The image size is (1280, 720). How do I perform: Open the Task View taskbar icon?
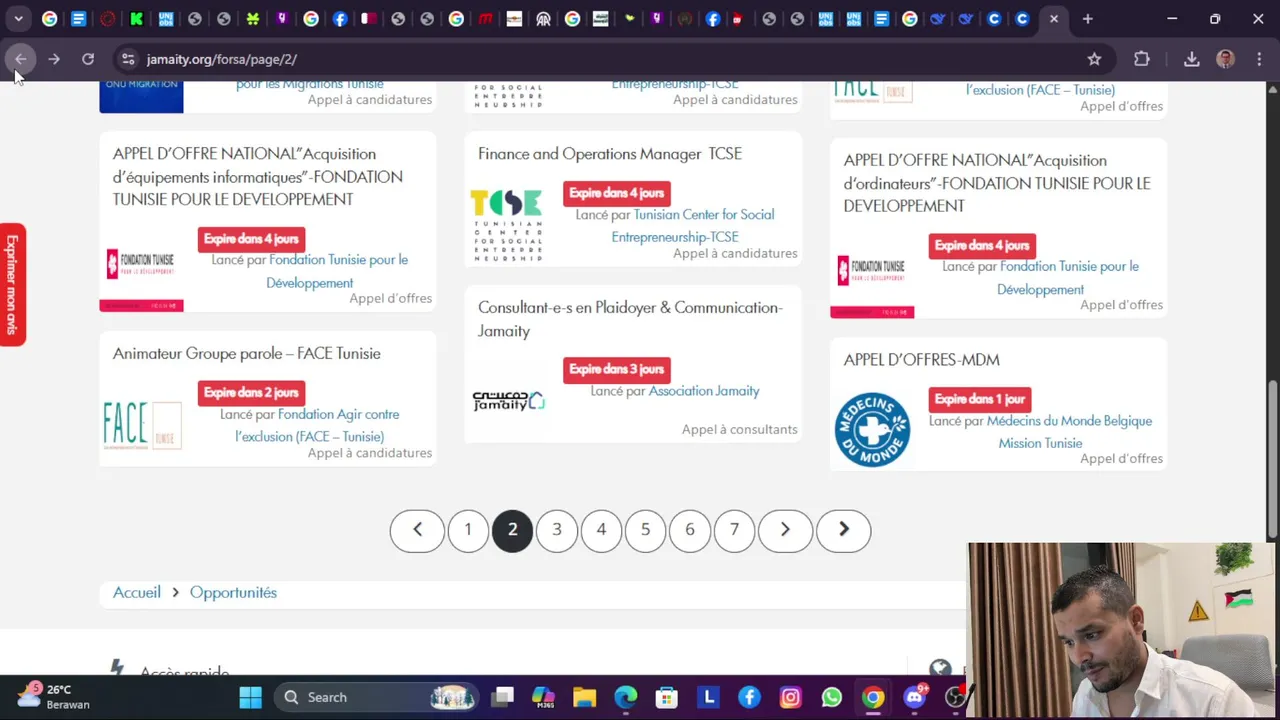(503, 697)
